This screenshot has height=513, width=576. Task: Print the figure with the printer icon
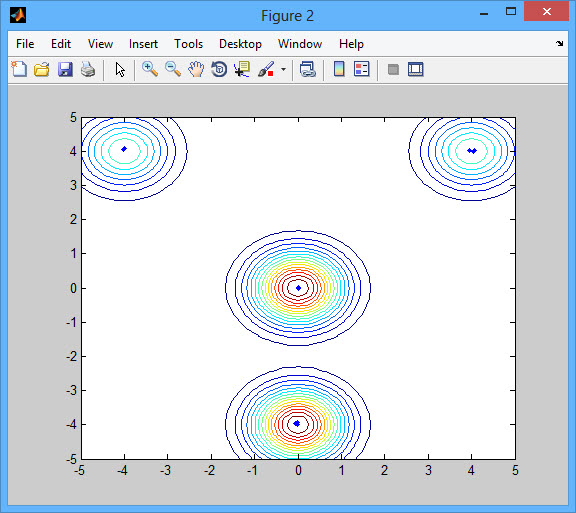(88, 69)
